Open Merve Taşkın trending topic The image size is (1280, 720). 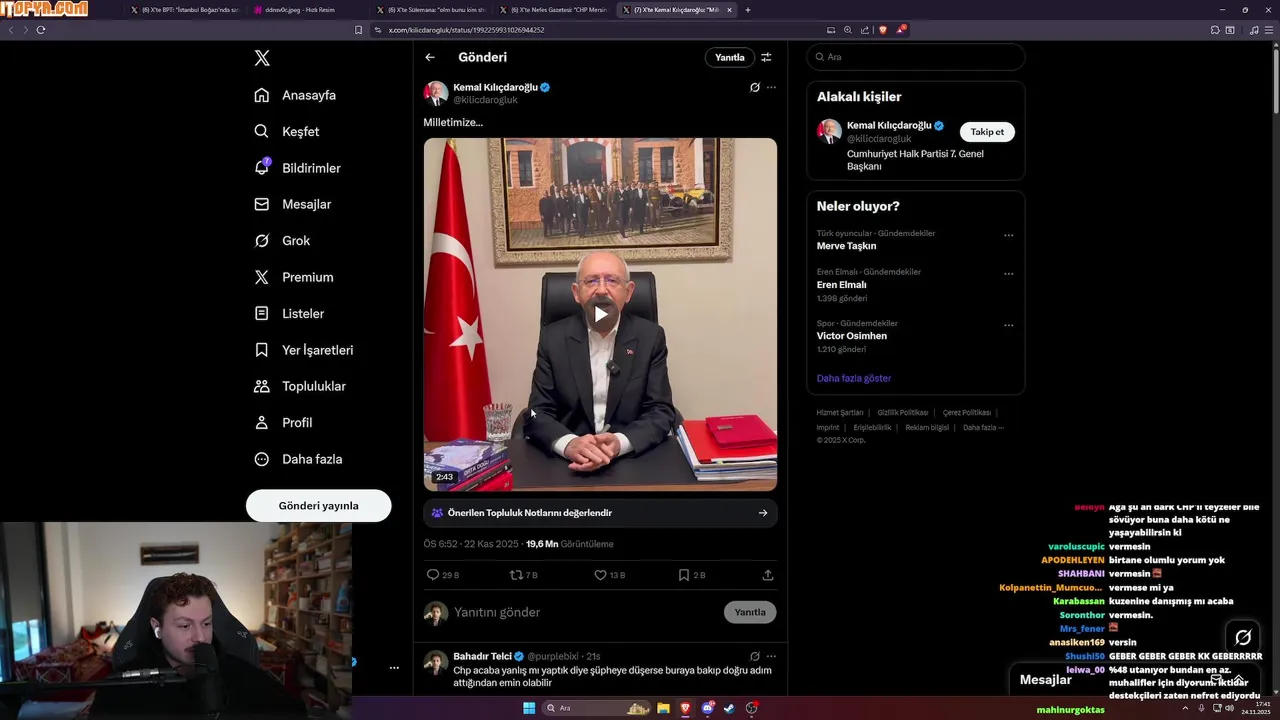(846, 246)
